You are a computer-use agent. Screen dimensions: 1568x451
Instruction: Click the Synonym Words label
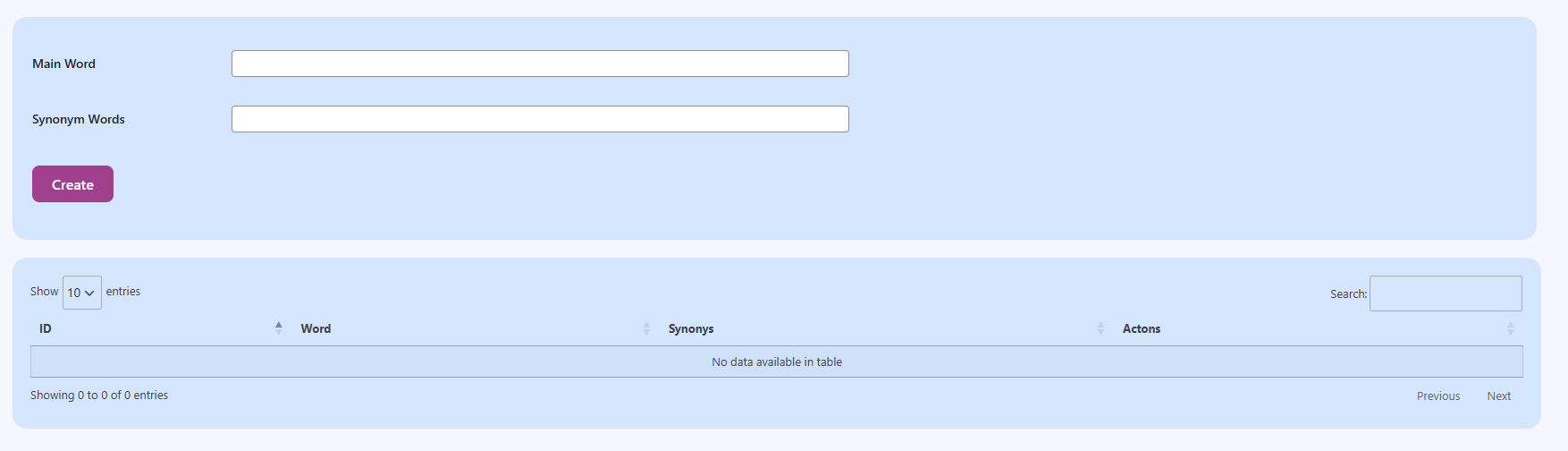[x=79, y=119]
